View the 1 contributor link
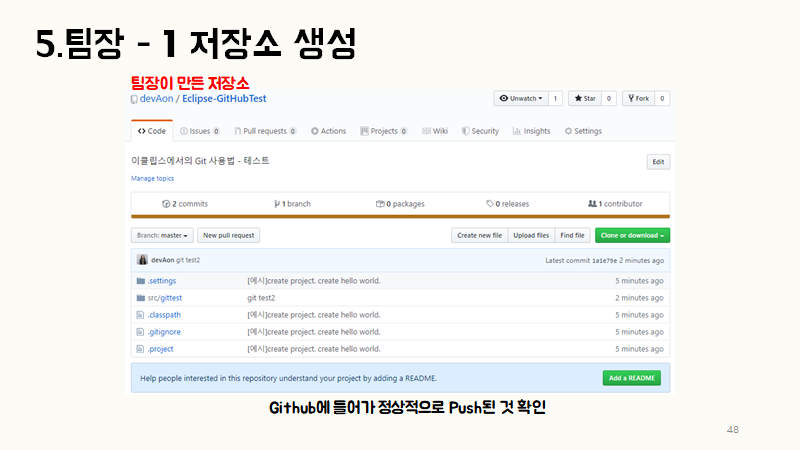Image resolution: width=800 pixels, height=450 pixels. click(615, 204)
